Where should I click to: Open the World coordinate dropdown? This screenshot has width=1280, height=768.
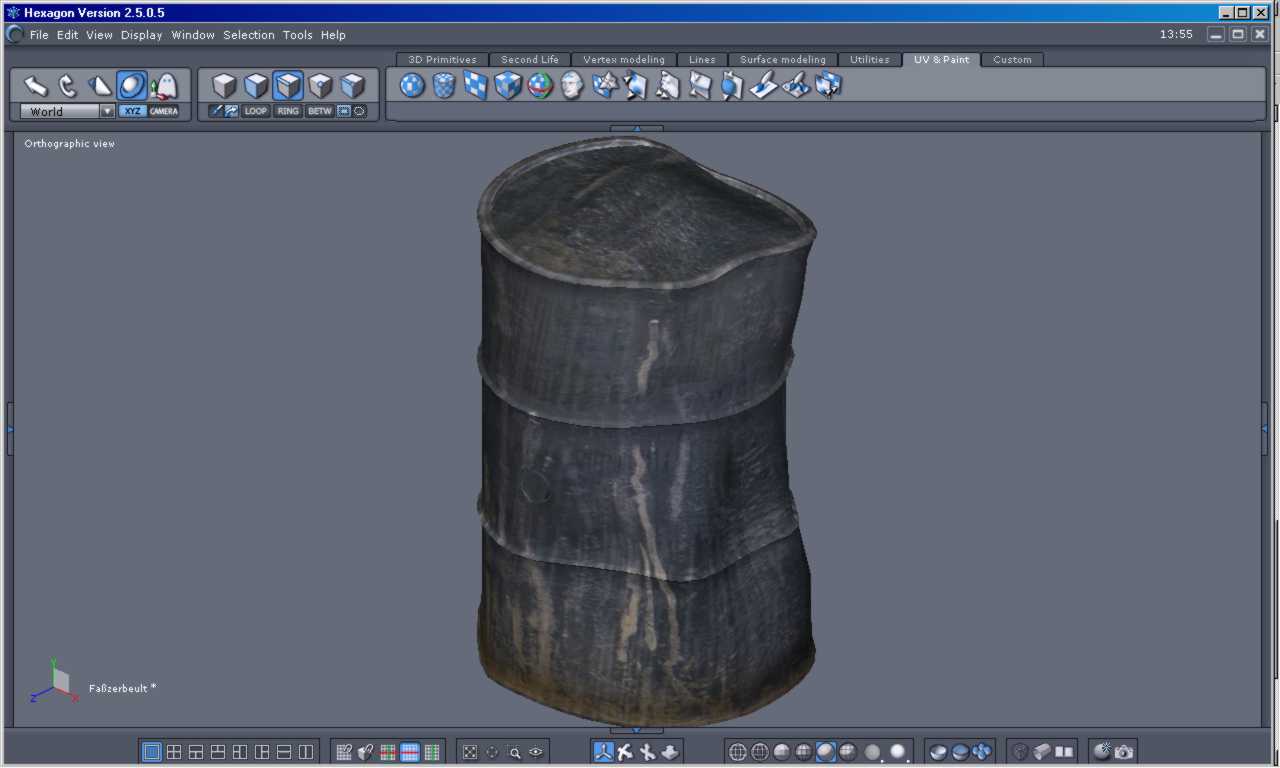[107, 111]
